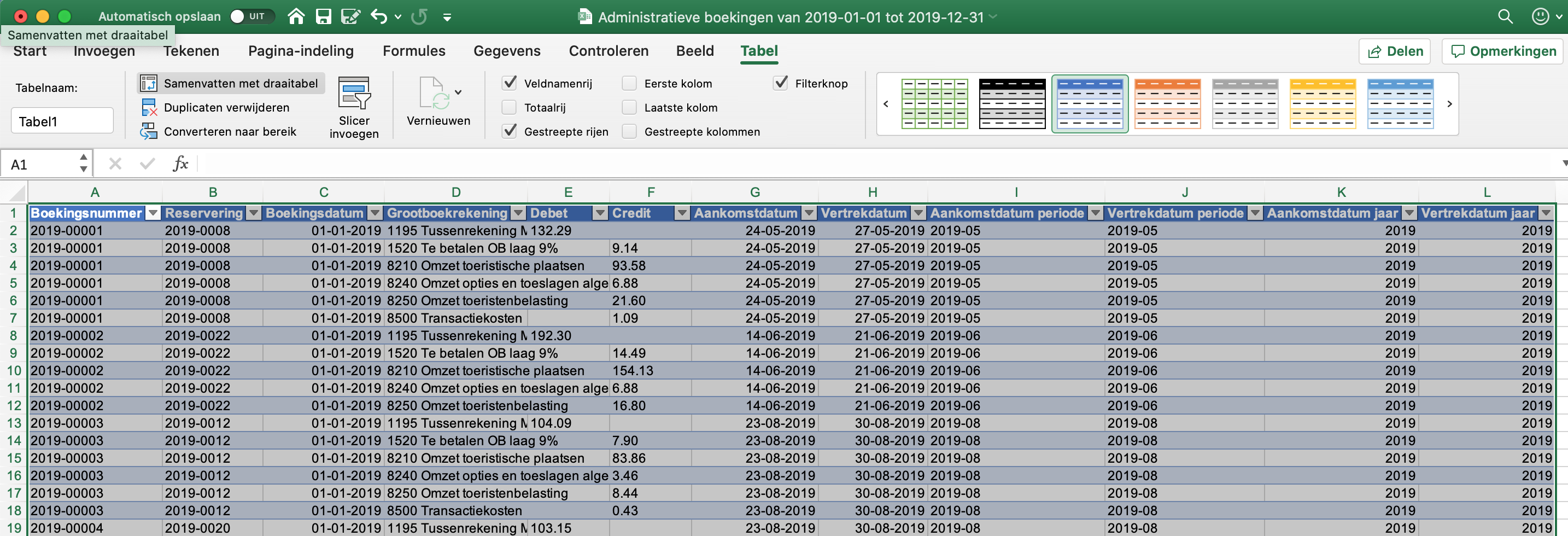Click the select-all corner triangle
1568x536 pixels.
coord(16,193)
